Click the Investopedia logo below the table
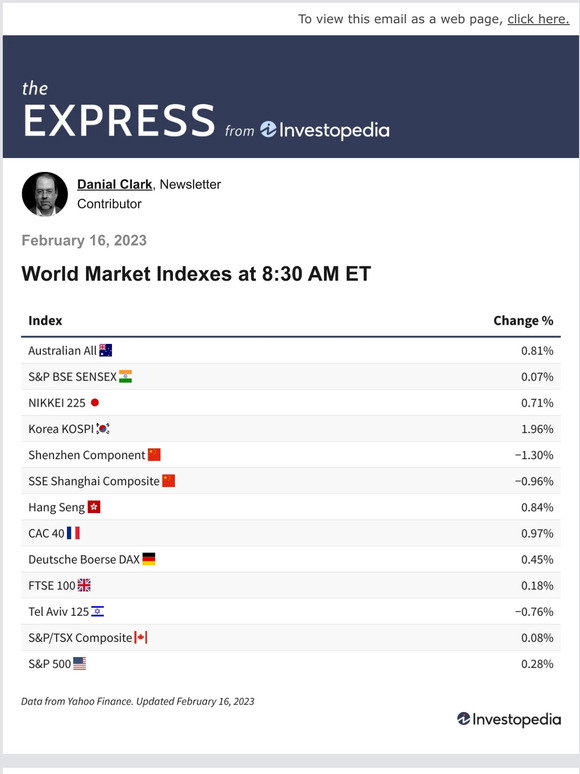Viewport: 580px width, 774px height. [509, 719]
